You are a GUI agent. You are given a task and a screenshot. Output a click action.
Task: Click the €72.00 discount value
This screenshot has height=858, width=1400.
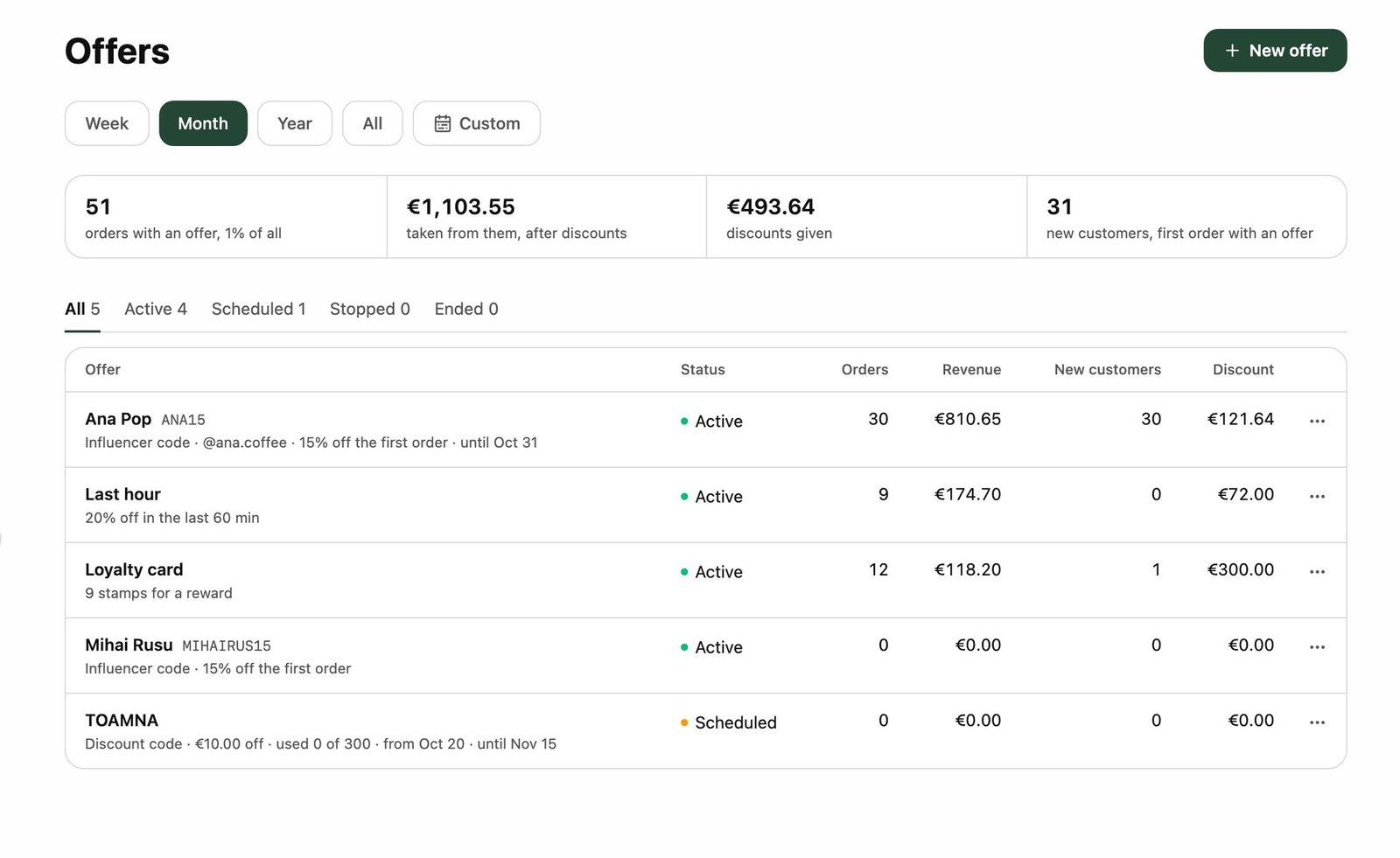click(1246, 494)
